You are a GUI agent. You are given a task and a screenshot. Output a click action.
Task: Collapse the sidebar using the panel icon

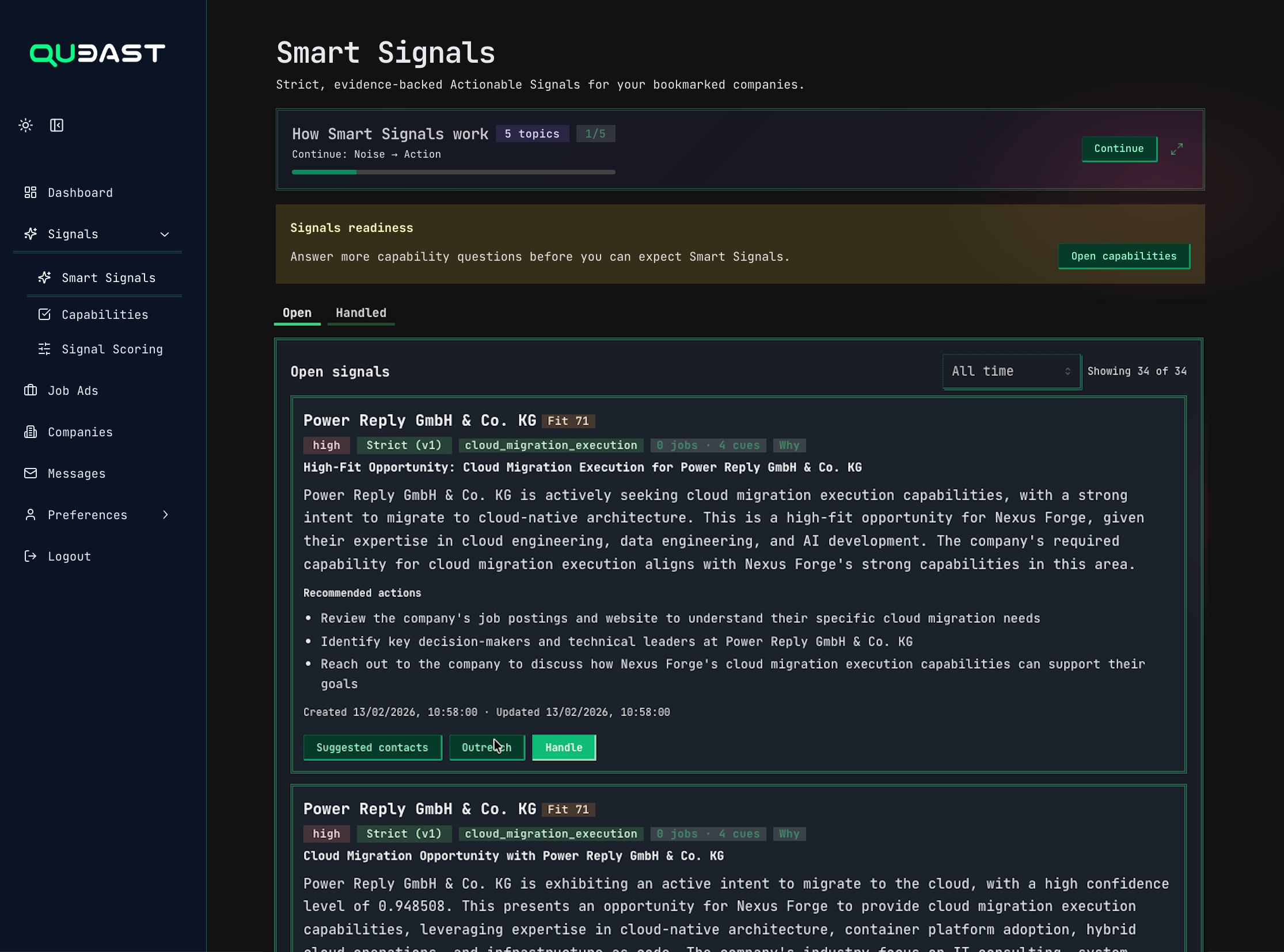pyautogui.click(x=56, y=125)
